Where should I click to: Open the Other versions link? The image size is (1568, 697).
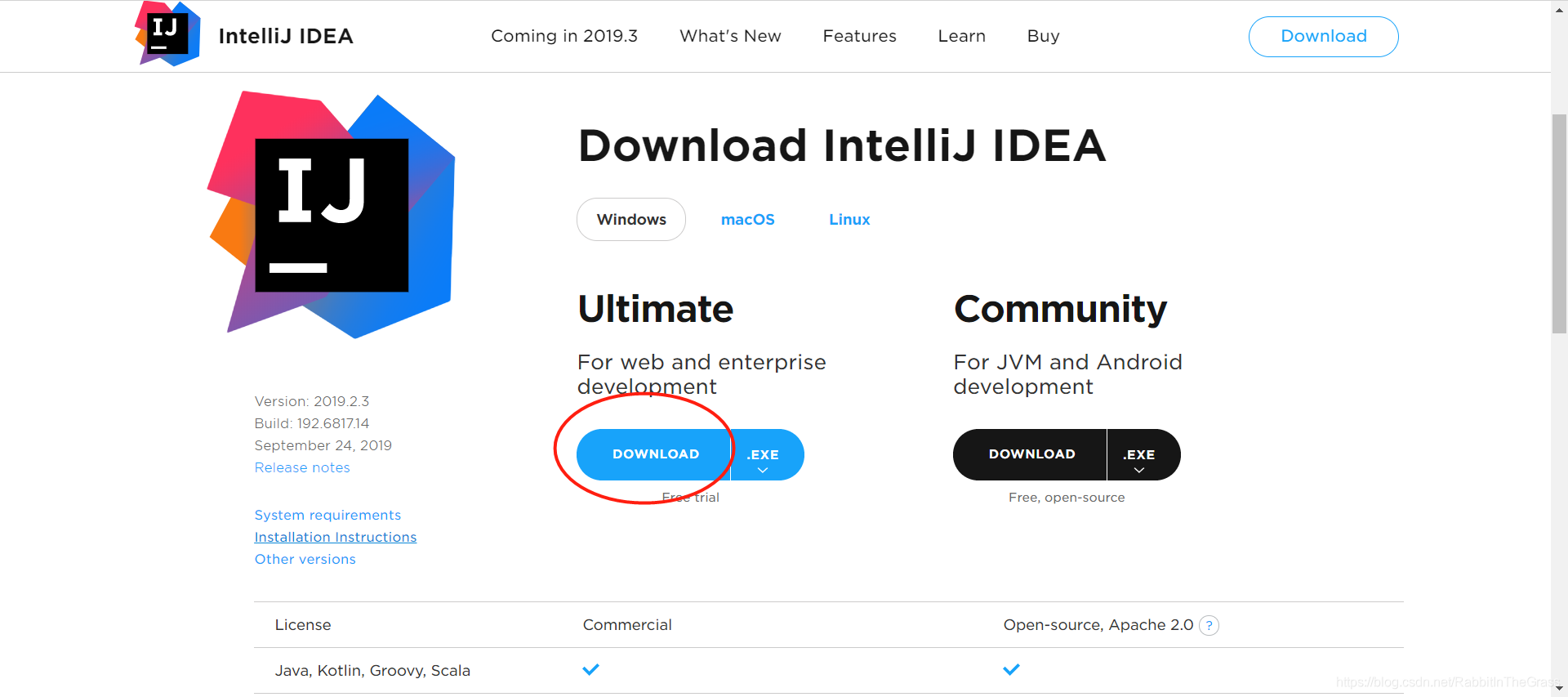[305, 559]
